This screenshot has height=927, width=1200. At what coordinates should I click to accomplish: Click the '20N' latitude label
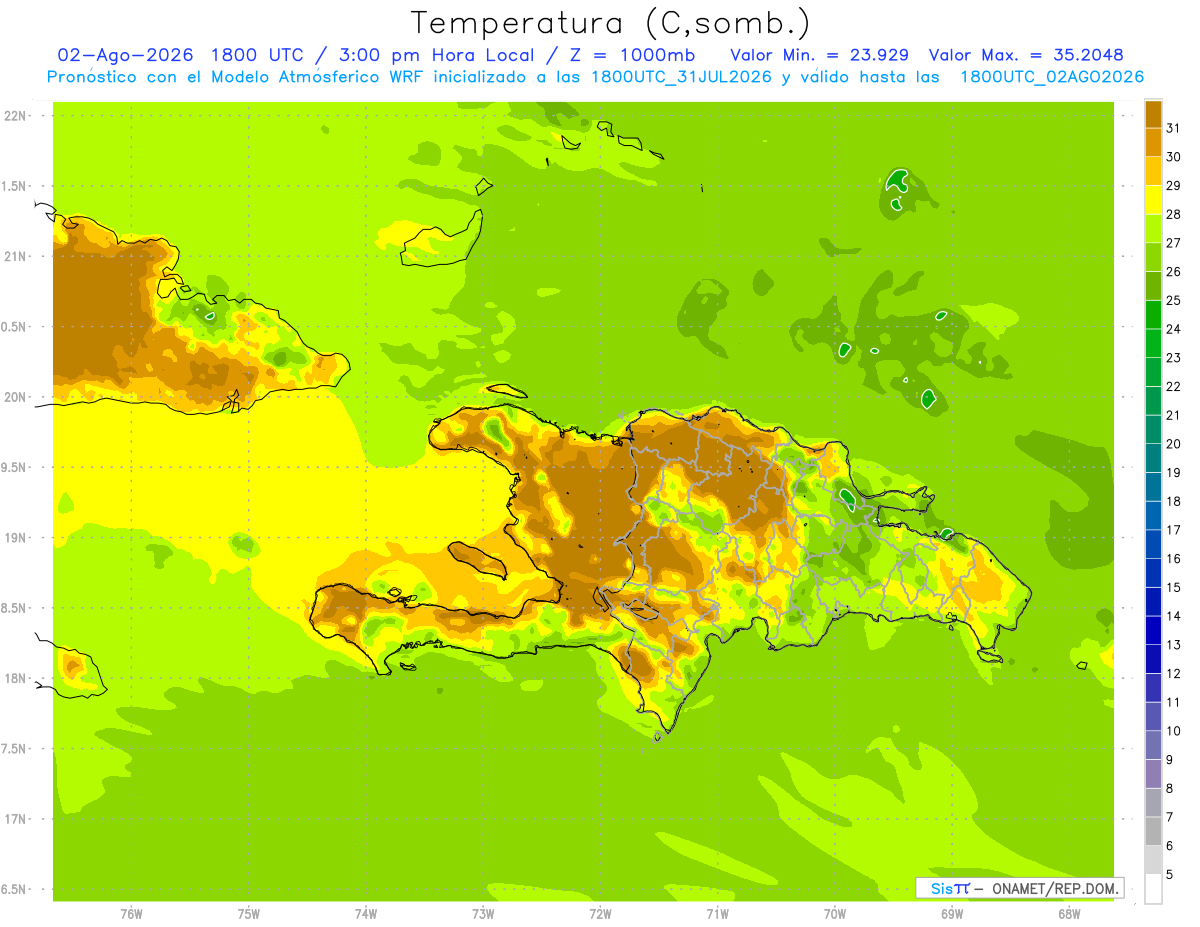point(16,397)
